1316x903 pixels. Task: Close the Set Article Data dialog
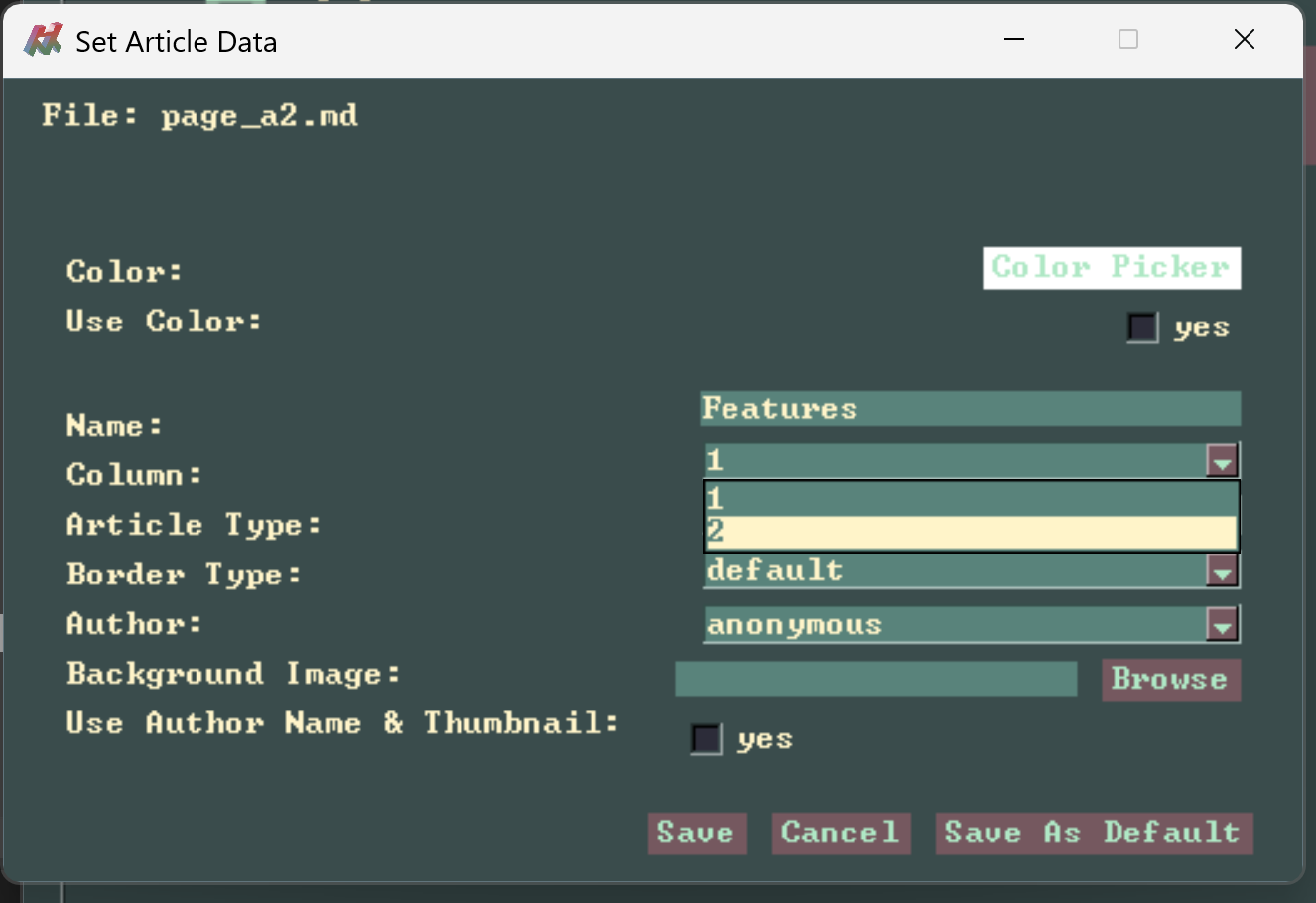[1244, 40]
